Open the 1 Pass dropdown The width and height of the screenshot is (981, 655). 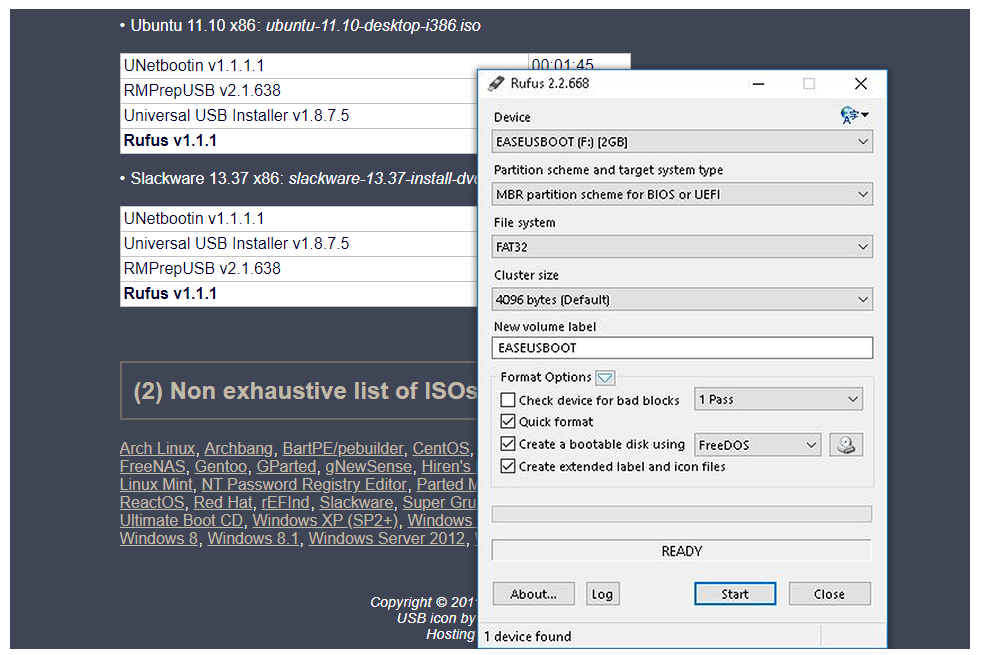tap(778, 400)
